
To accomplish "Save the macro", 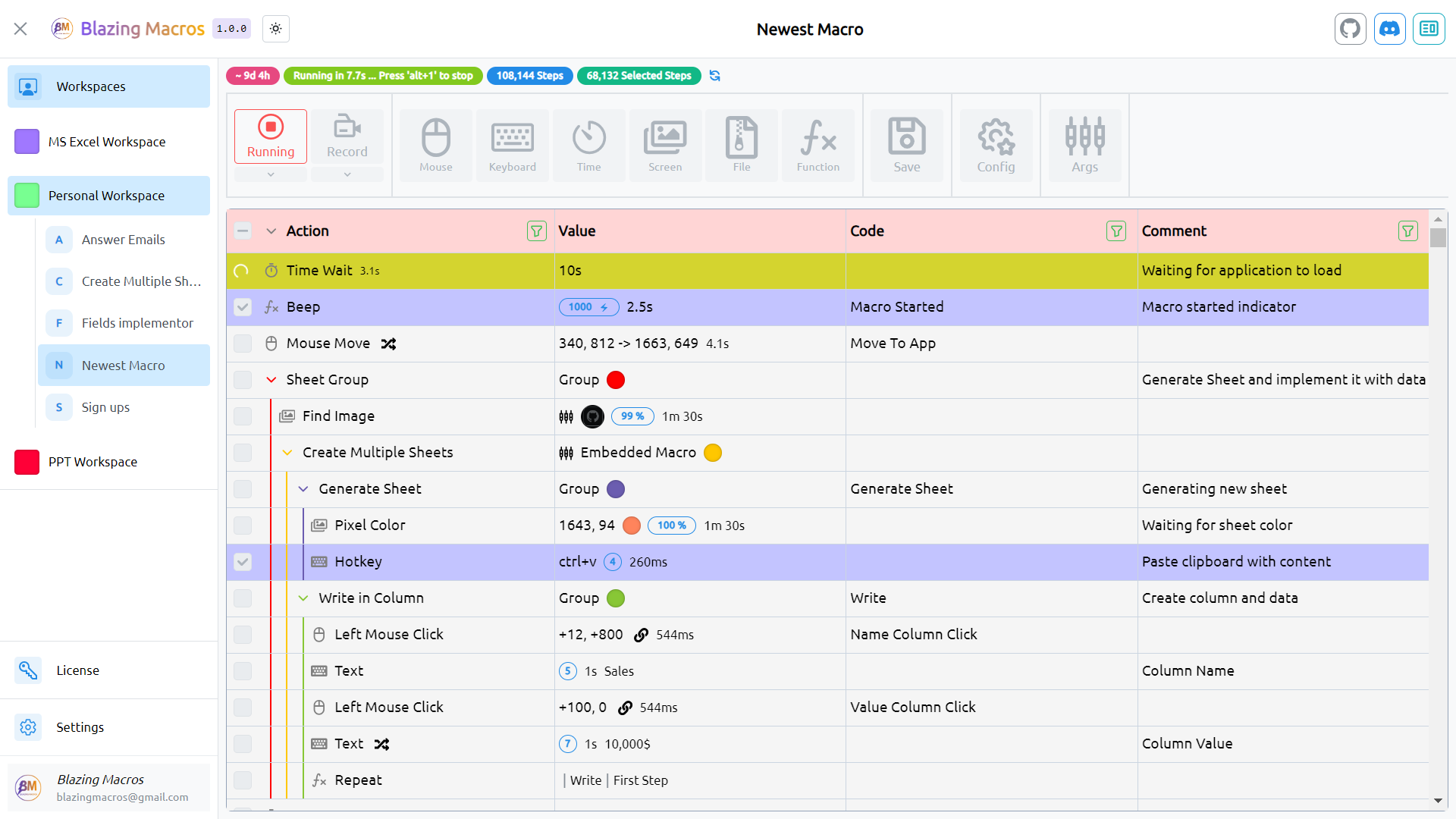I will tap(907, 145).
